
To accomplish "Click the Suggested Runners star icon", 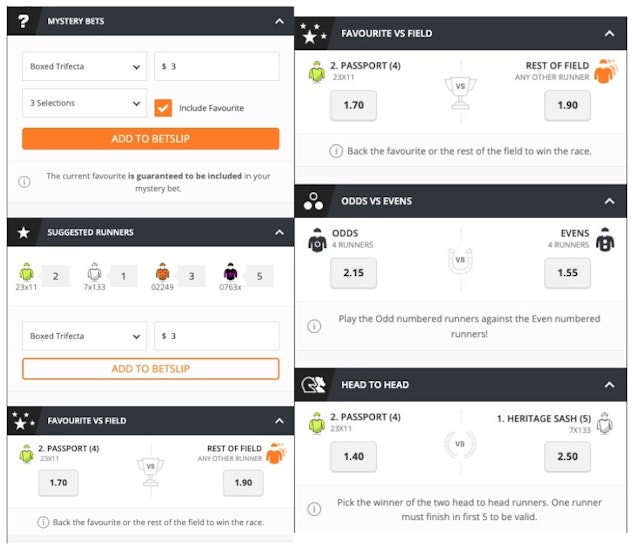I will 23,233.
